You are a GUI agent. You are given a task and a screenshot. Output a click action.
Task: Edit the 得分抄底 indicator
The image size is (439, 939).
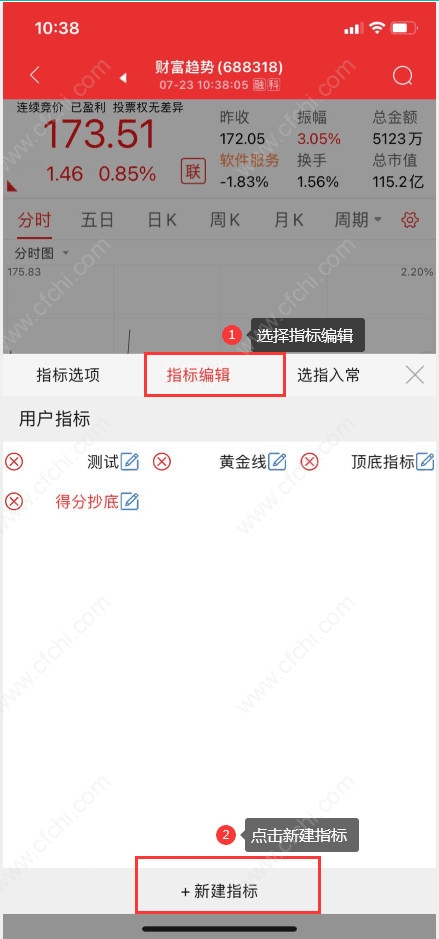(130, 501)
